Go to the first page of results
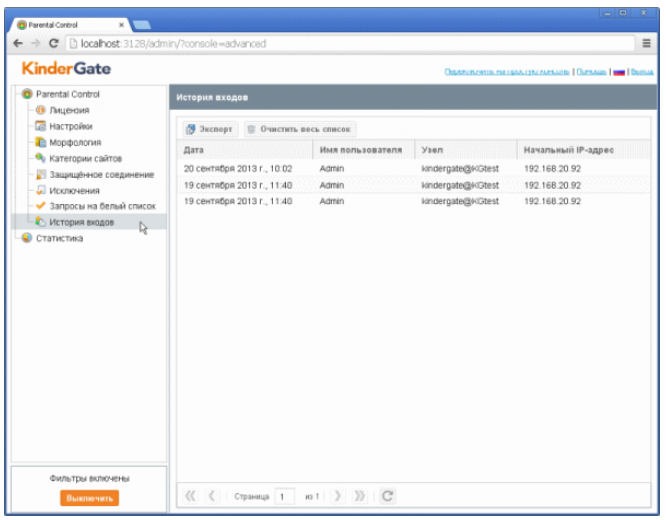Viewport: 666px width, 520px height. coord(192,495)
